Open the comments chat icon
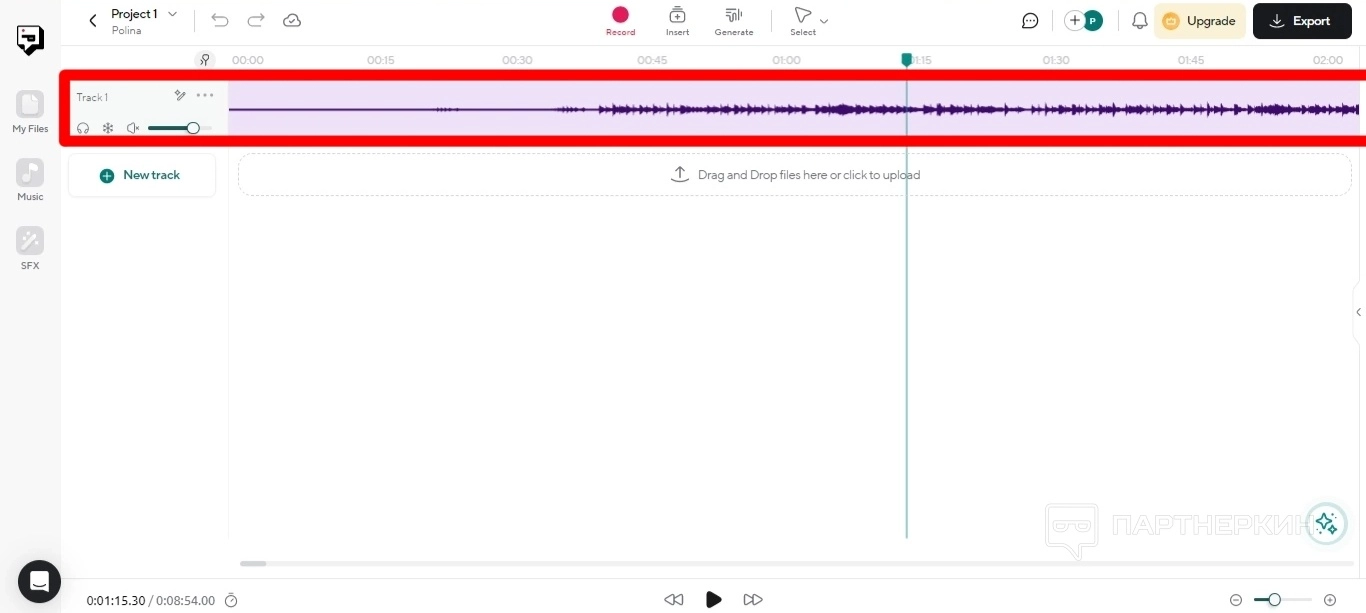 [x=1030, y=21]
